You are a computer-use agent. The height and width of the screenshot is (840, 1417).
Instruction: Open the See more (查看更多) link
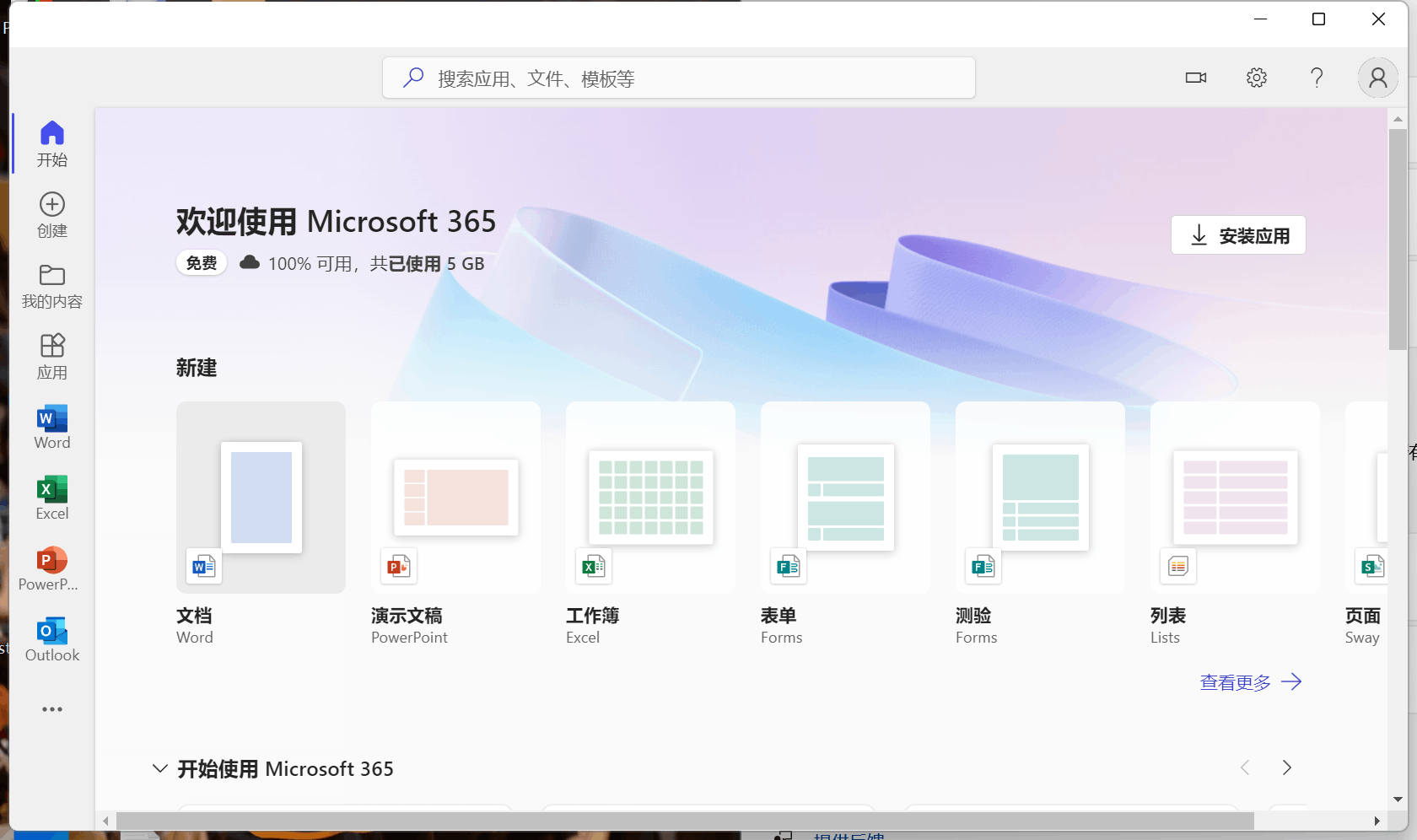coord(1251,682)
